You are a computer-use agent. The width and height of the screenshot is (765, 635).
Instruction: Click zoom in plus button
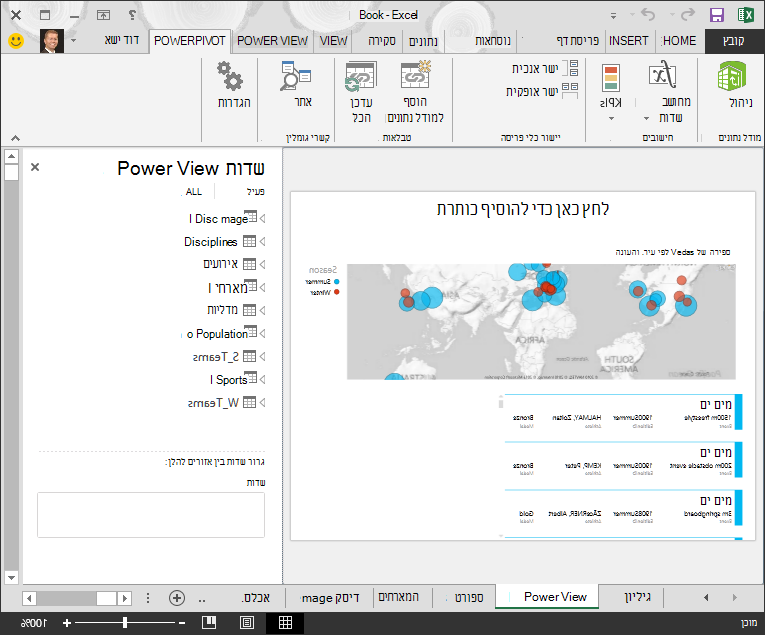67,623
